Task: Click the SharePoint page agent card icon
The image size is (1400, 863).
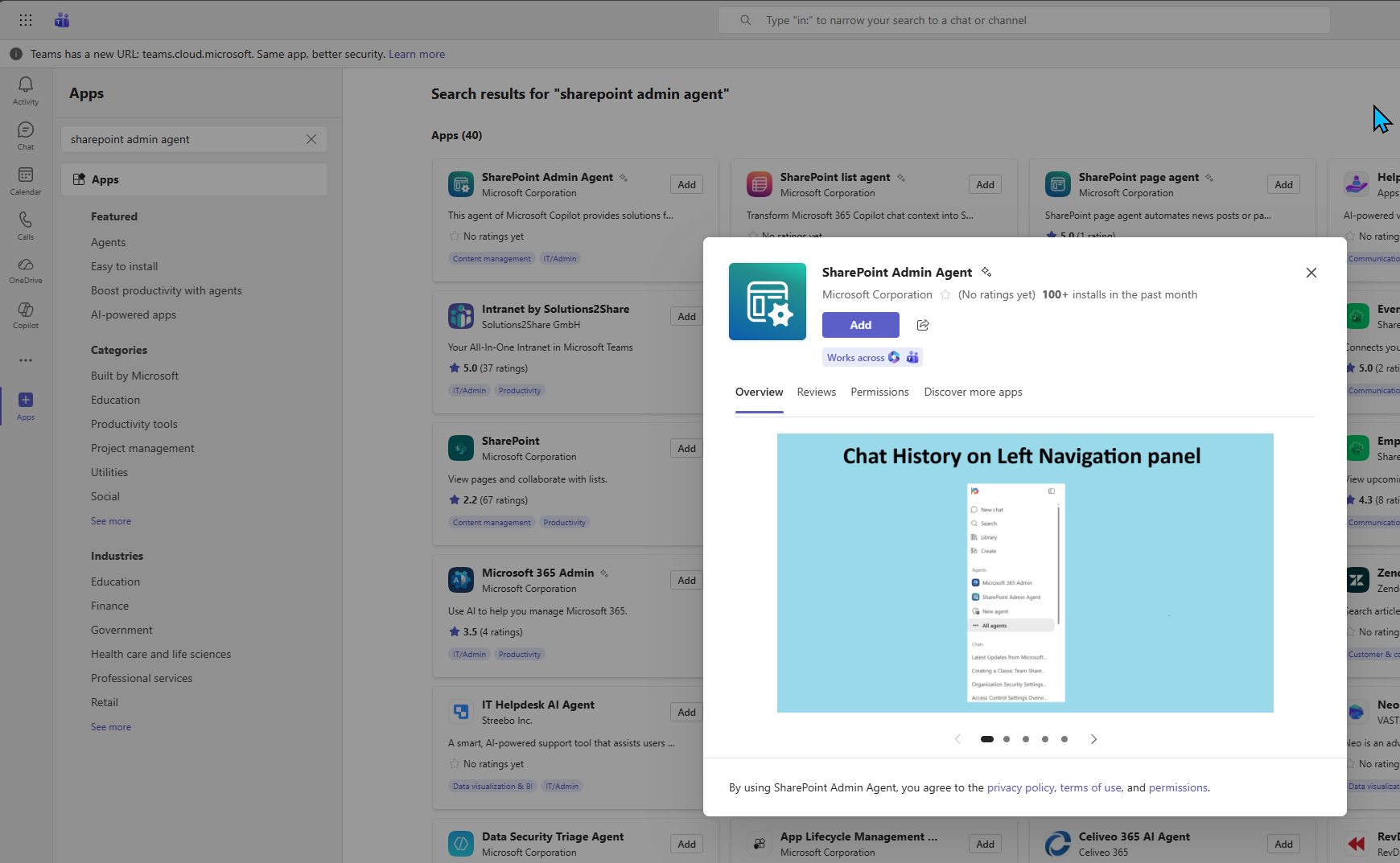Action: pyautogui.click(x=1058, y=184)
